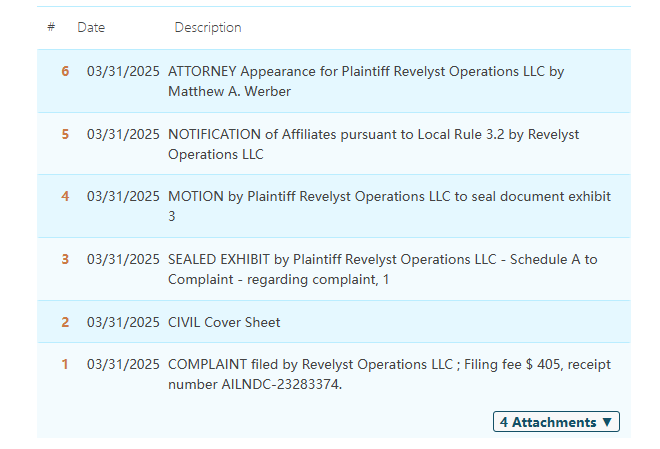Screen dimensions: 660x449
Task: Expand the 4 Attachments dropdown
Action: tap(556, 422)
